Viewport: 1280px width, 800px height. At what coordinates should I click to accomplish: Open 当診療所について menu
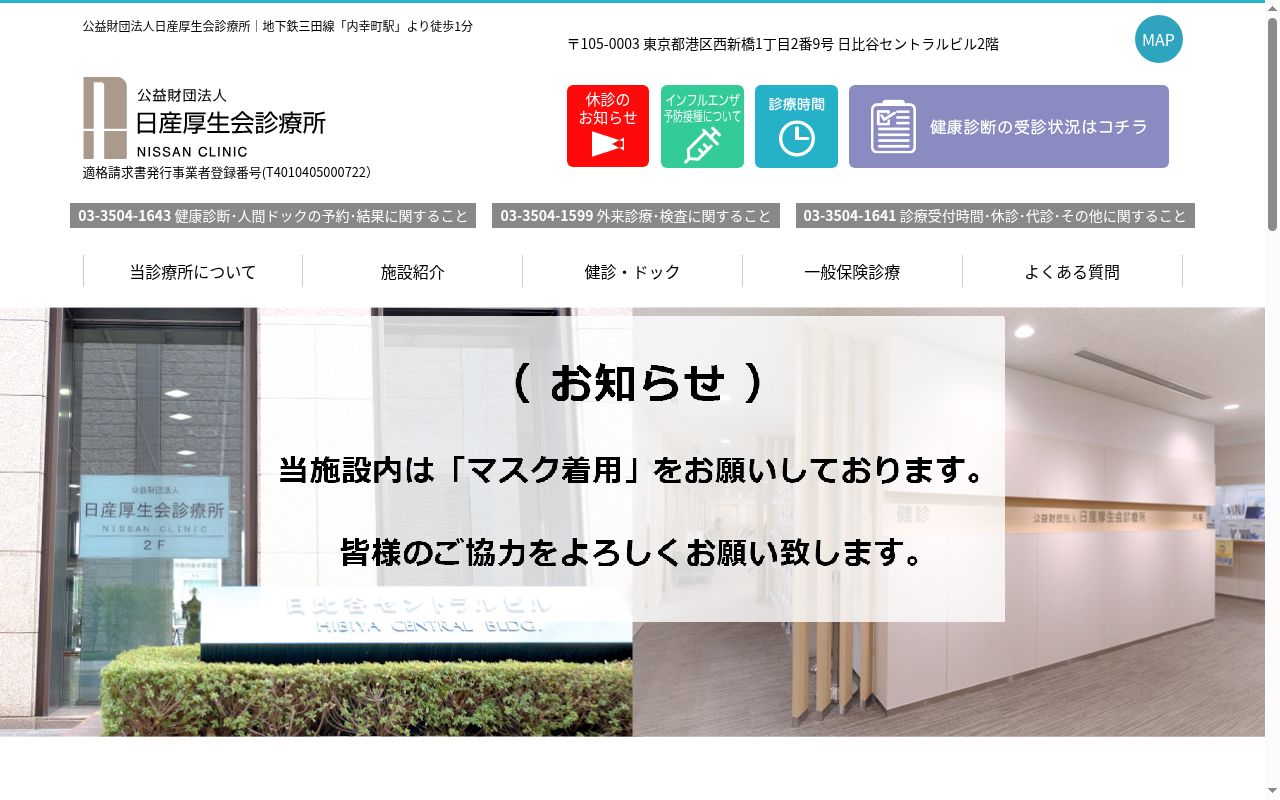[x=193, y=271]
